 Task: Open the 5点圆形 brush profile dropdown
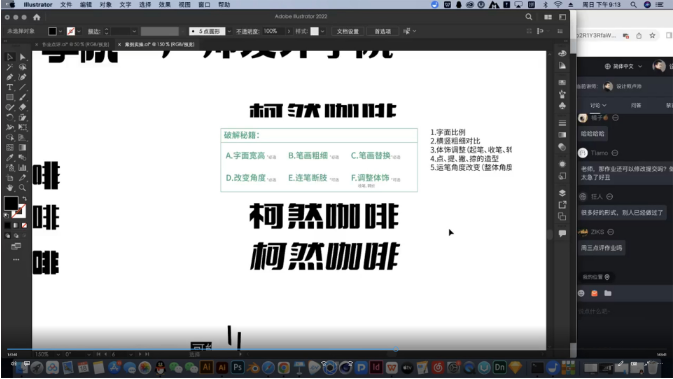tap(229, 31)
